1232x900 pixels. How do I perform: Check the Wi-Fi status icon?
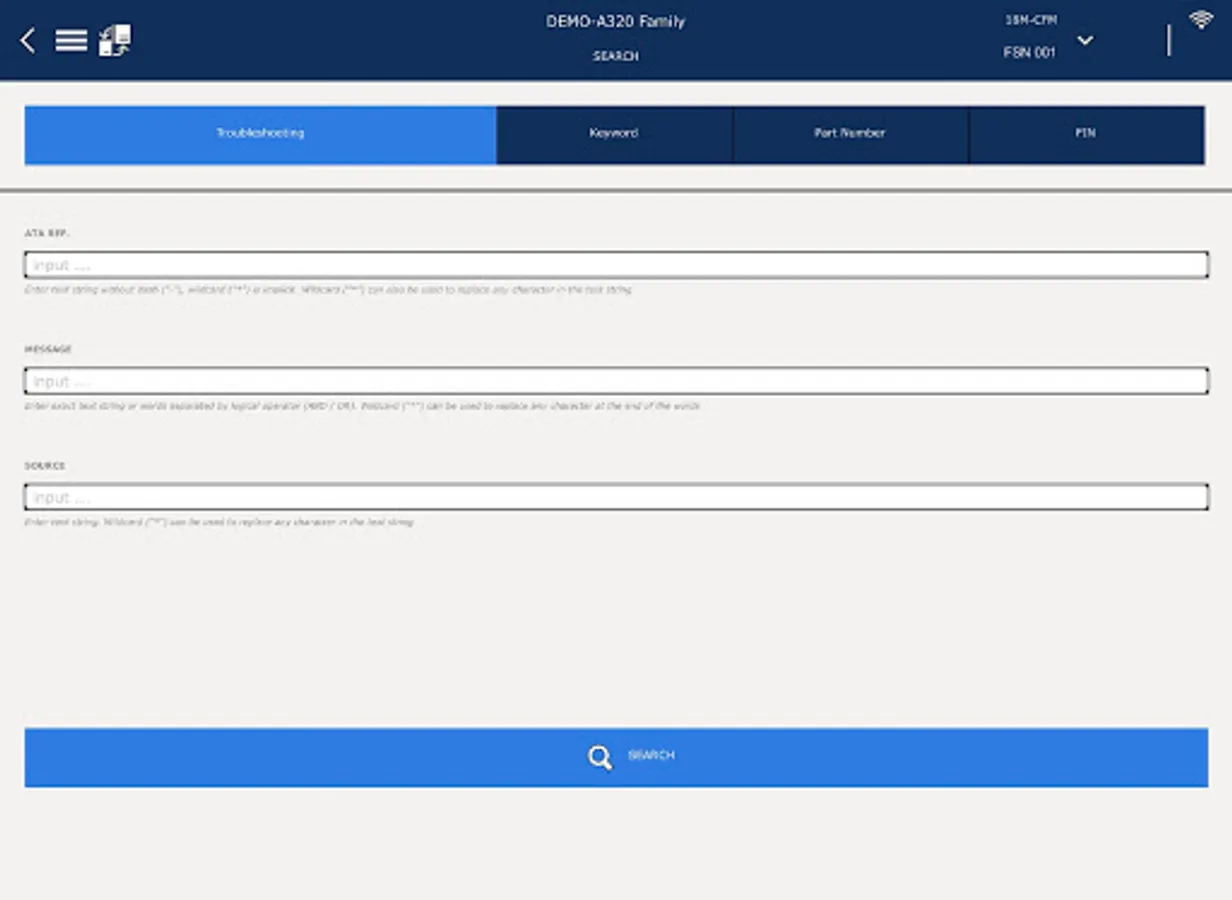click(x=1200, y=19)
